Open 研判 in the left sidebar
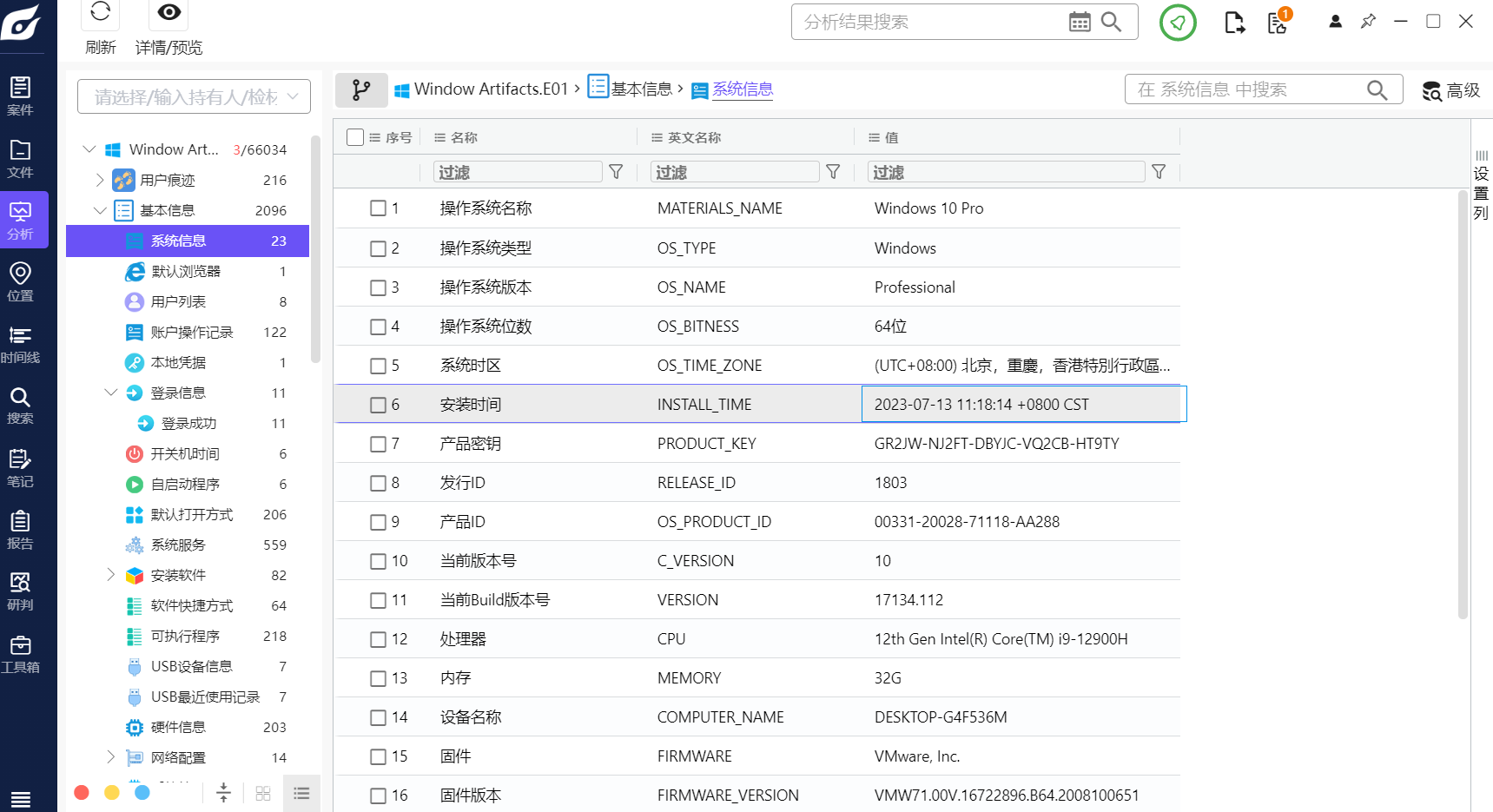The image size is (1493, 812). (20, 591)
